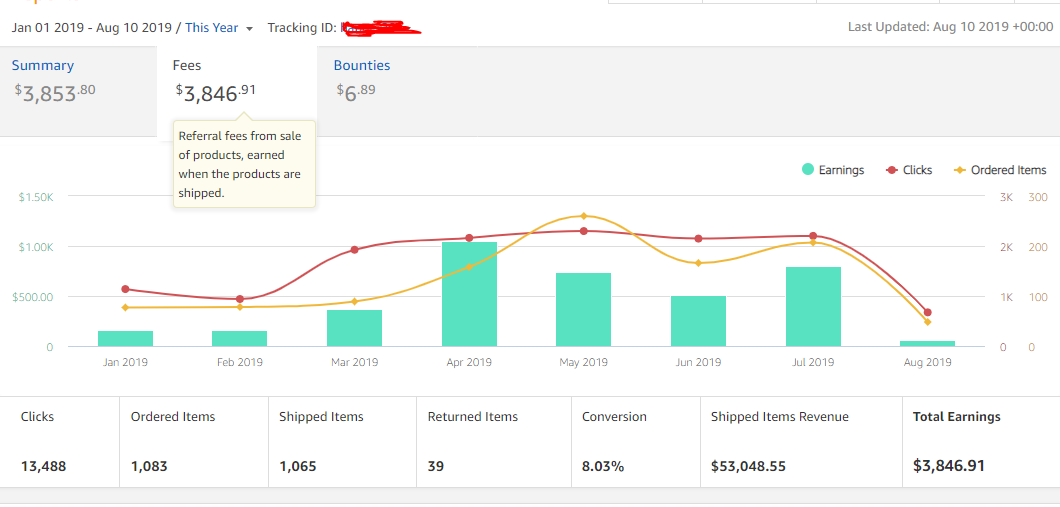Click the Jun 2019 earnings bar
1060x507 pixels.
point(698,321)
